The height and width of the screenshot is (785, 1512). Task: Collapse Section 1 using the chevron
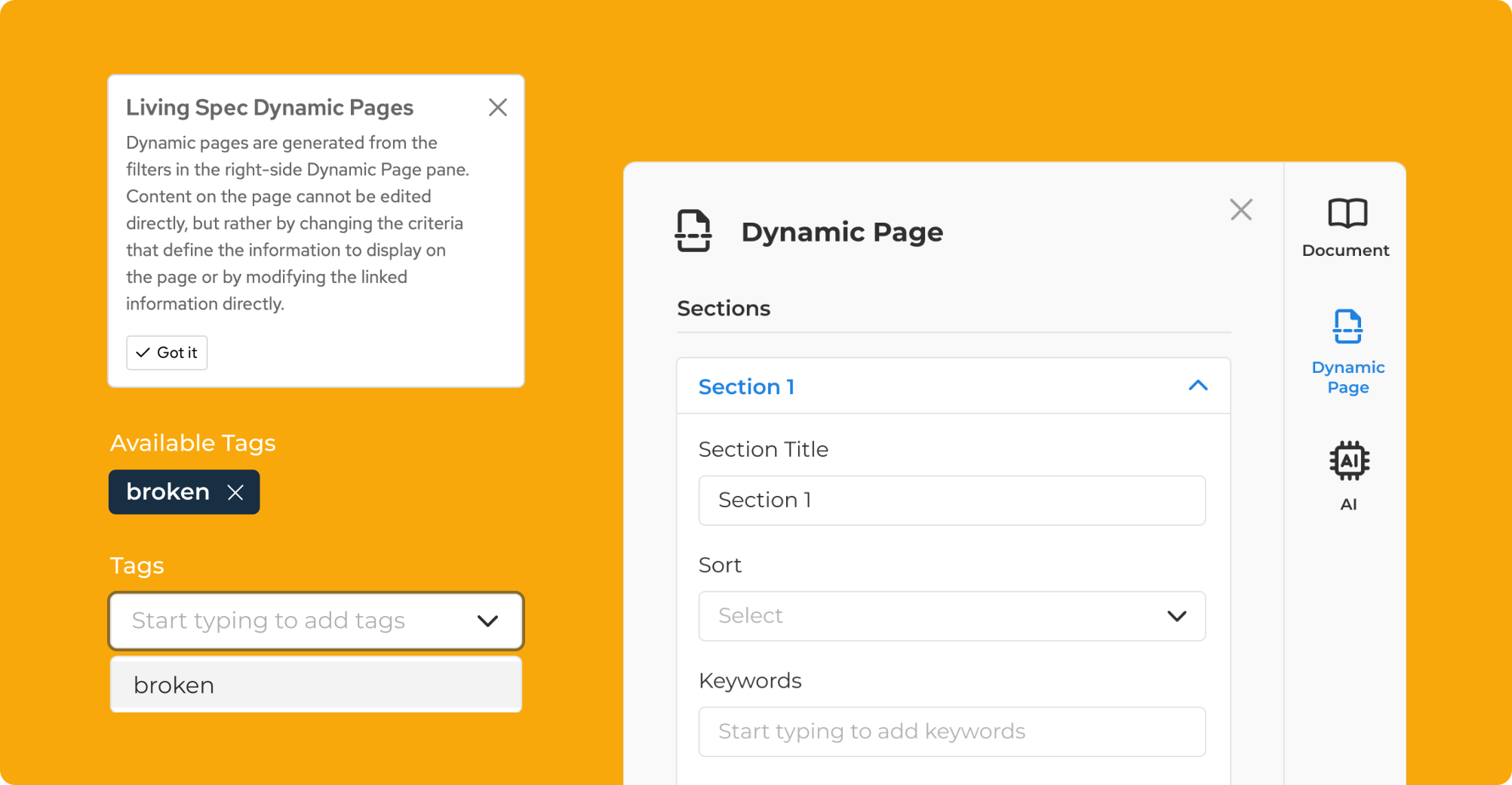(x=1197, y=386)
